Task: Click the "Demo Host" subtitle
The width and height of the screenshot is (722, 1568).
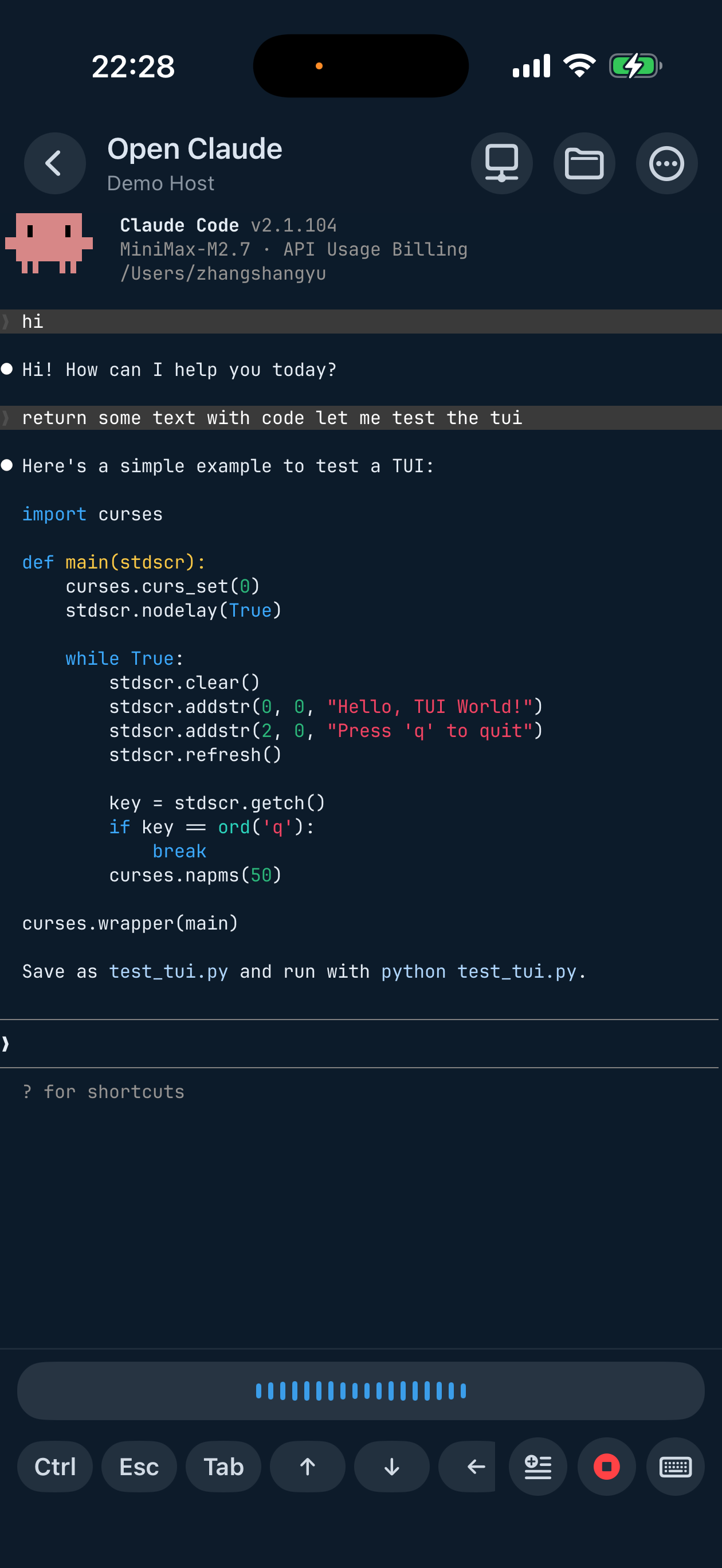Action: click(x=160, y=183)
